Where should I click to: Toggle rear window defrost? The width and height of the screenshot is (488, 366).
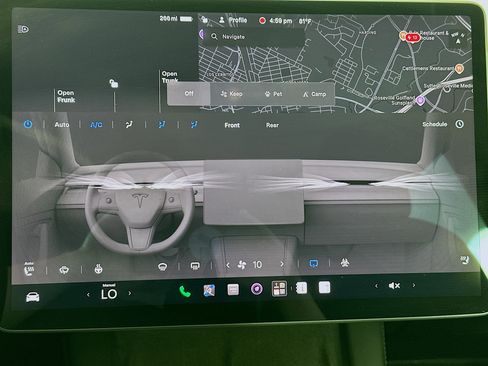pyautogui.click(x=195, y=266)
